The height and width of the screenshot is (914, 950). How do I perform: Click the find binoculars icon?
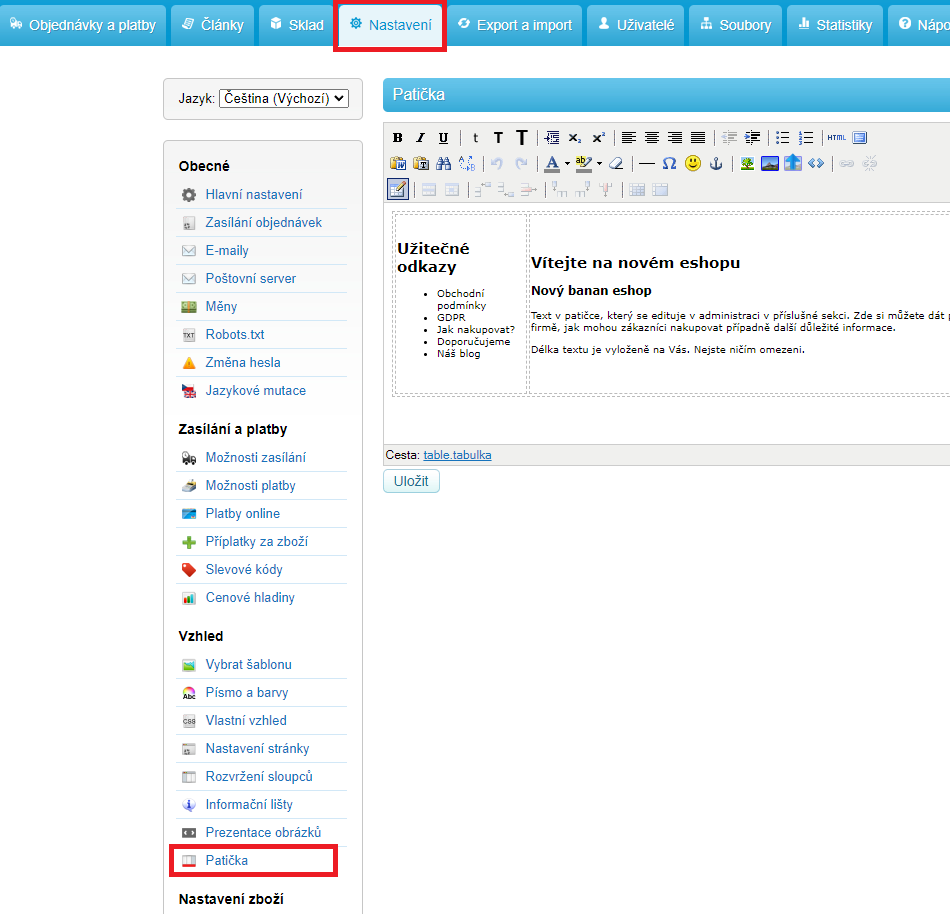(444, 163)
